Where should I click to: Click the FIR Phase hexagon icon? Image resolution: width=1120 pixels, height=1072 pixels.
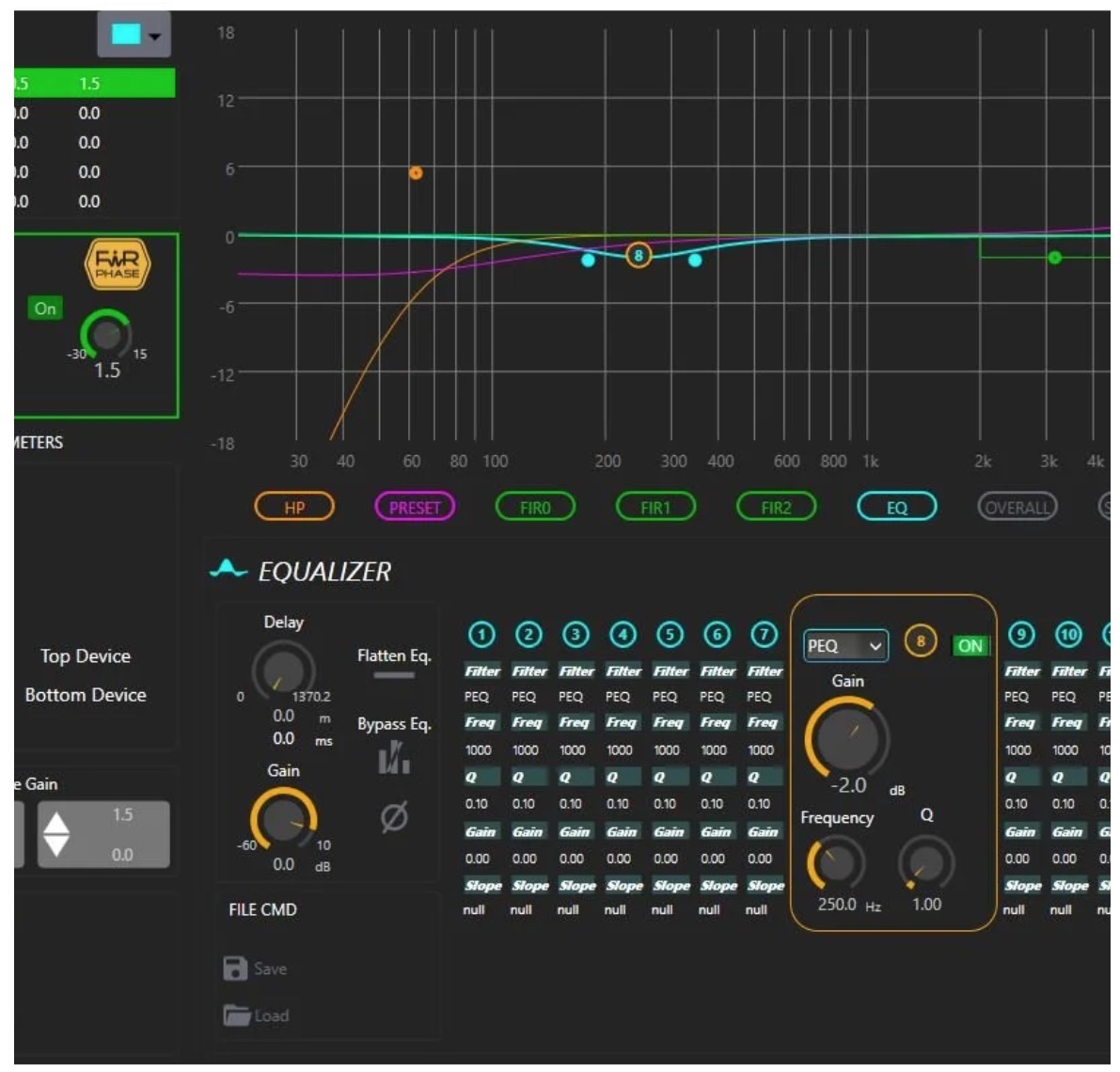(118, 264)
